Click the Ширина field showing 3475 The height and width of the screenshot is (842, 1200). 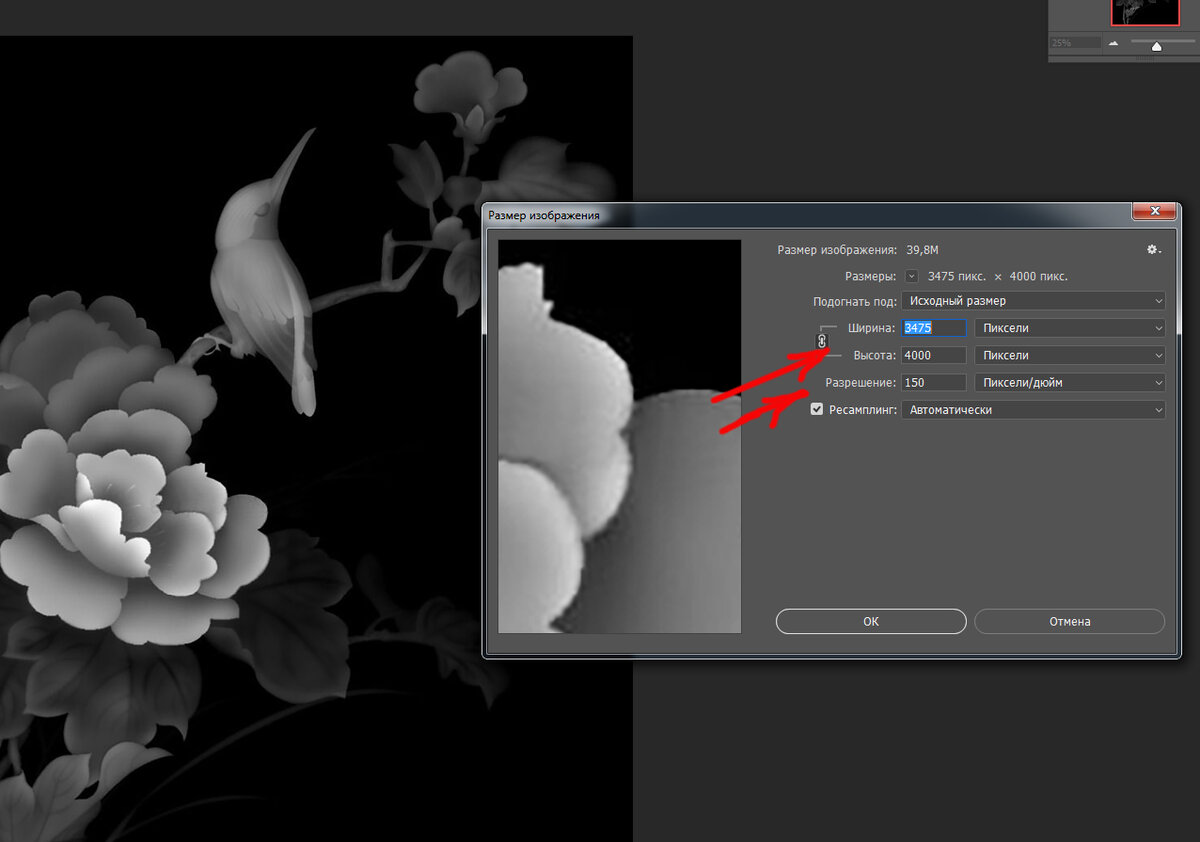[x=934, y=327]
